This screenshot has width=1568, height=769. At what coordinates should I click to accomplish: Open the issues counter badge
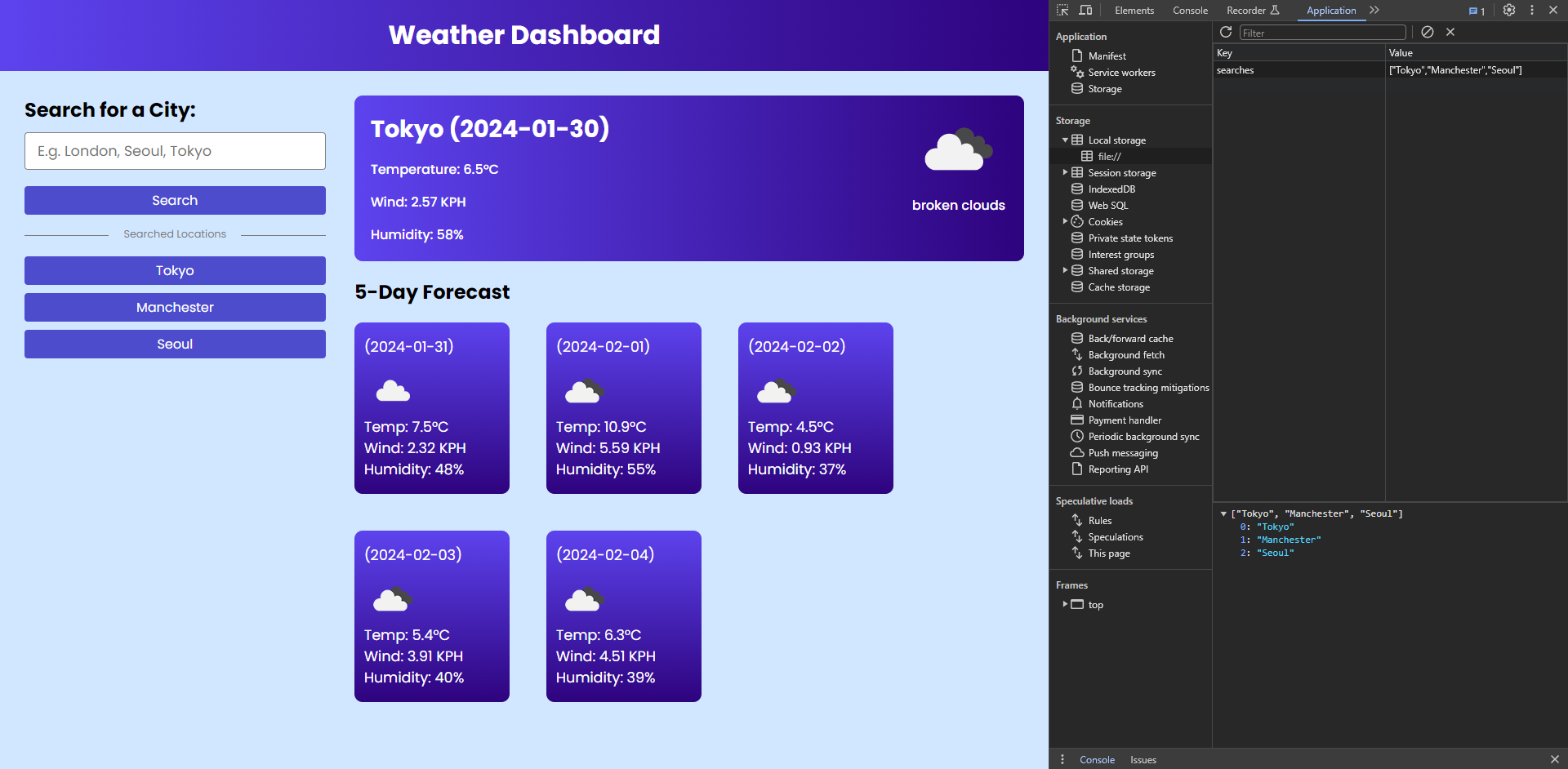(1477, 11)
